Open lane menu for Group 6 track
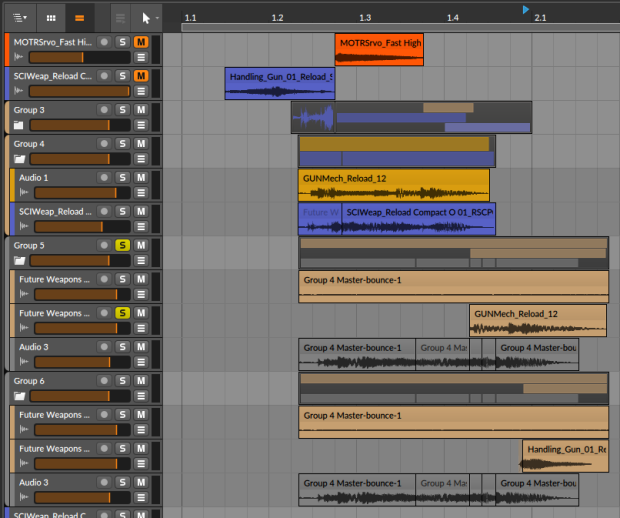 pos(141,396)
